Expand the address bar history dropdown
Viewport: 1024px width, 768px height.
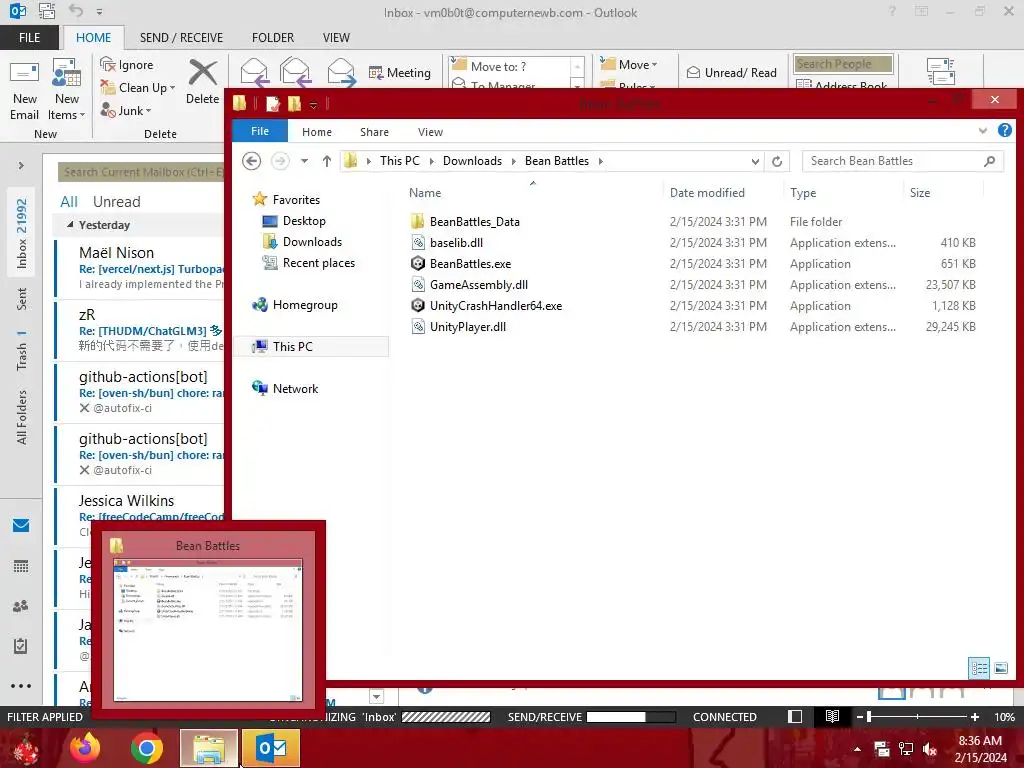755,161
